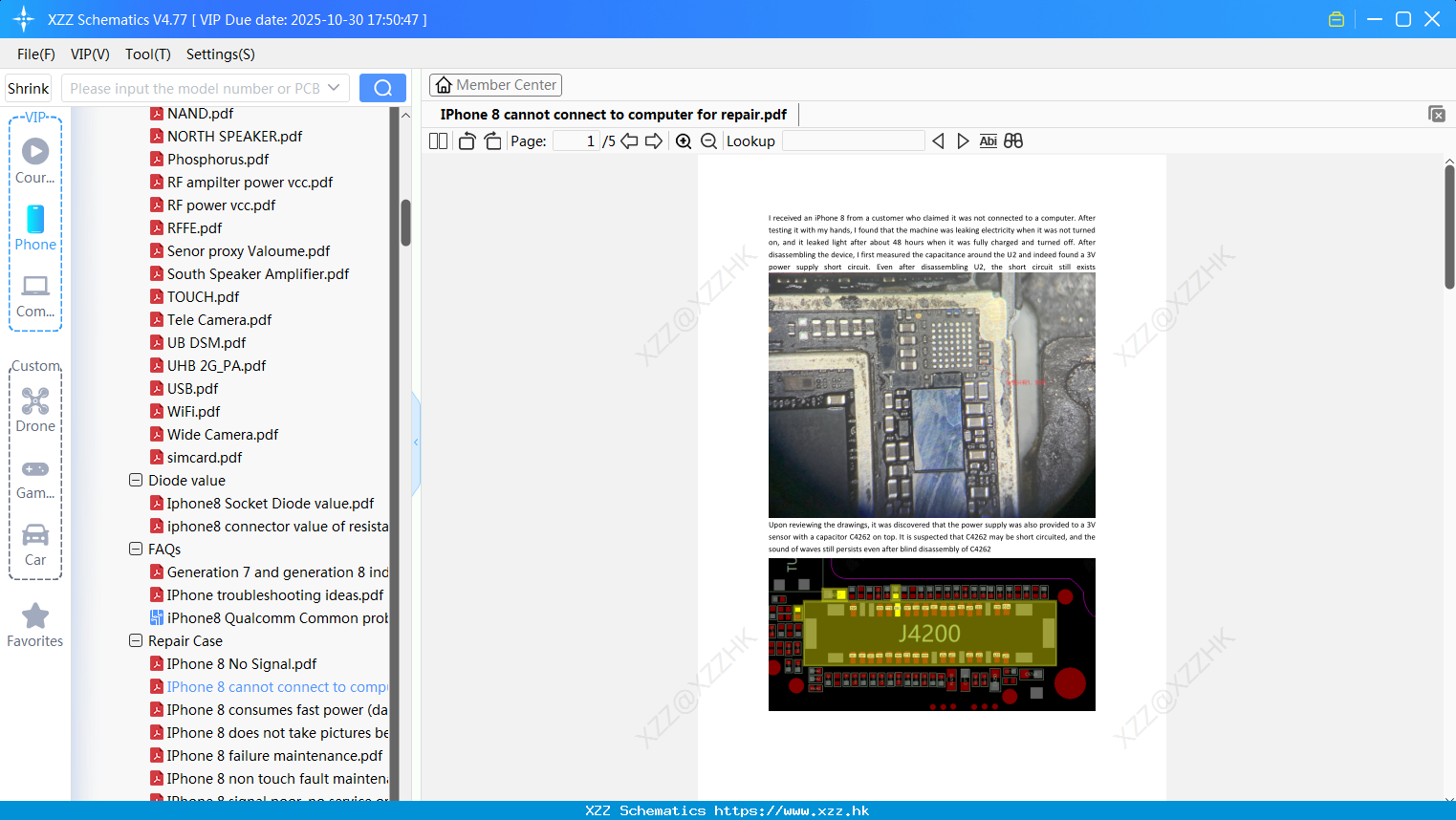Rotate page counterclockwise
This screenshot has width=1456, height=820.
pyautogui.click(x=467, y=141)
